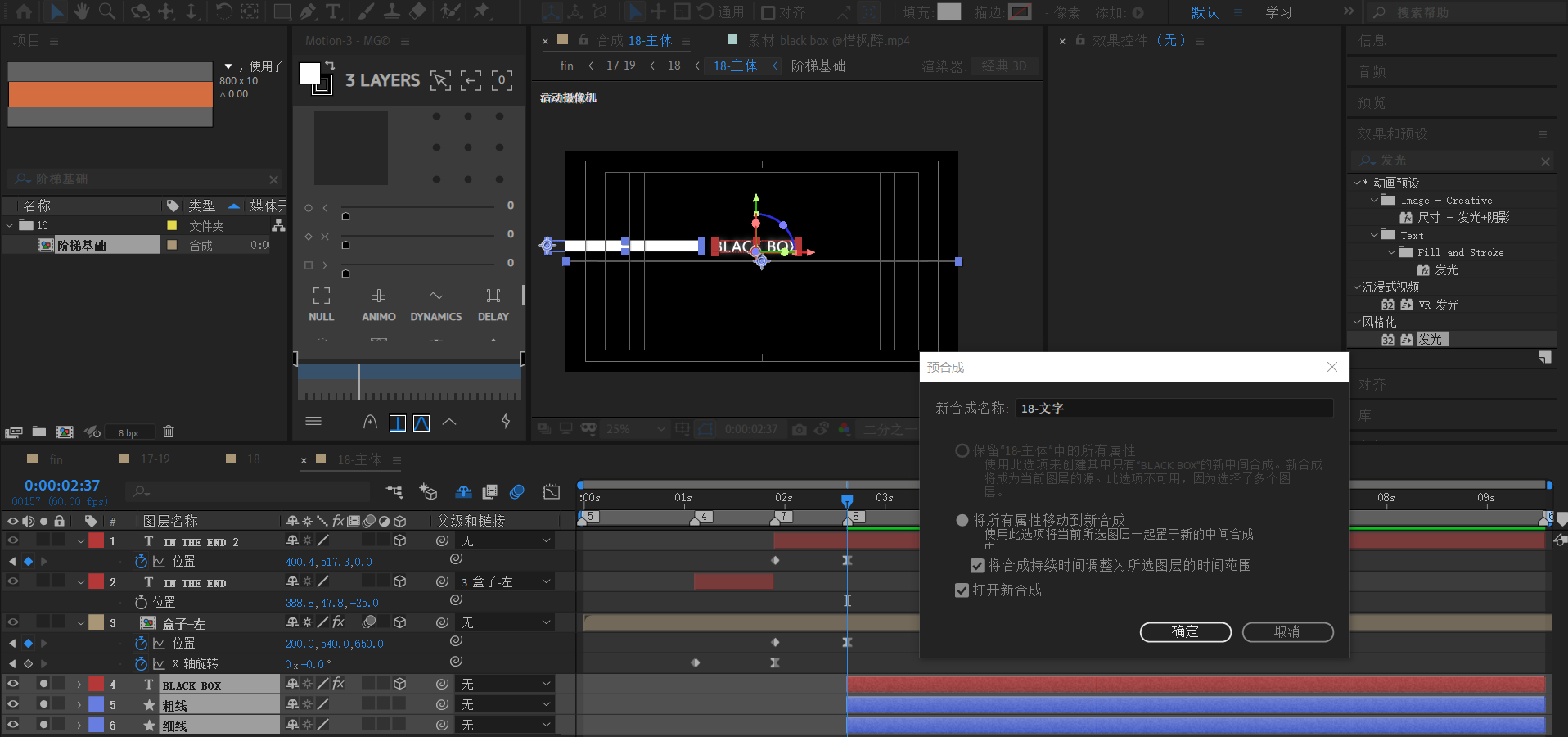Open the Graph Editor in timeline

coord(552,491)
